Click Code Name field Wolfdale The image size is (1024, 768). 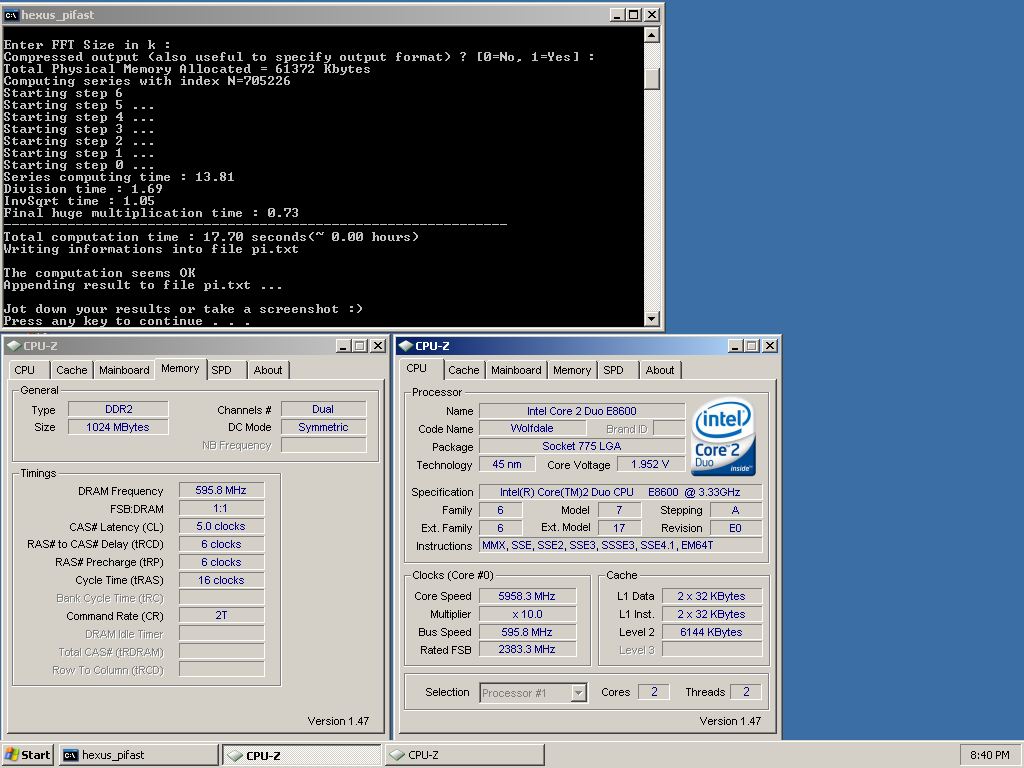pos(532,428)
